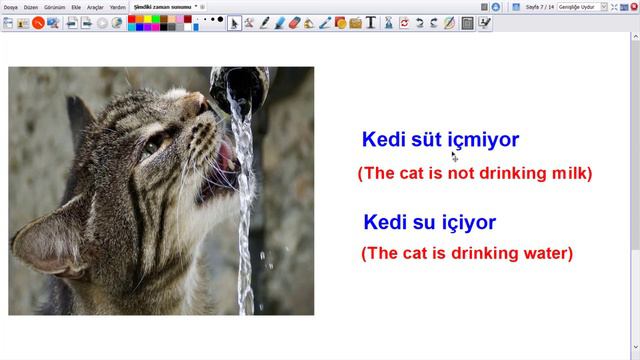This screenshot has height=360, width=640.
Task: Click the vertical scrollbar down arrow
Action: point(636,347)
